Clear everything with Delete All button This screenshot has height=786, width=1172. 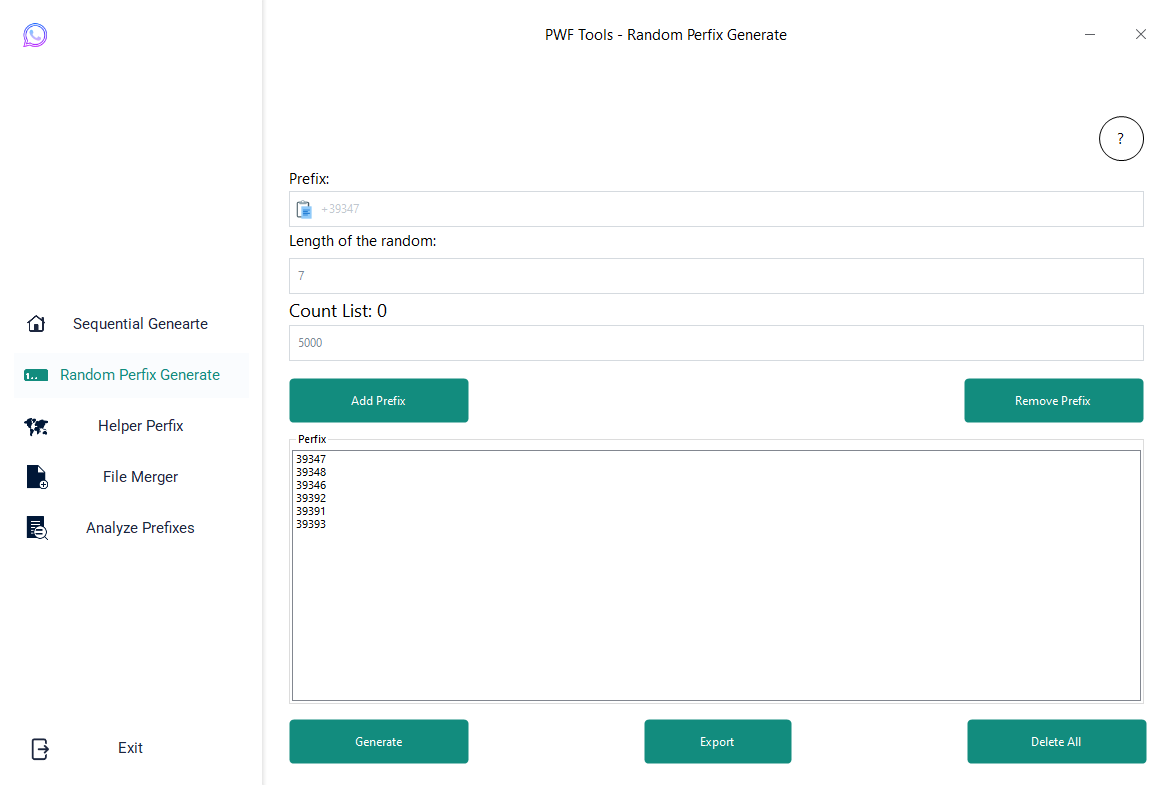[x=1056, y=741]
